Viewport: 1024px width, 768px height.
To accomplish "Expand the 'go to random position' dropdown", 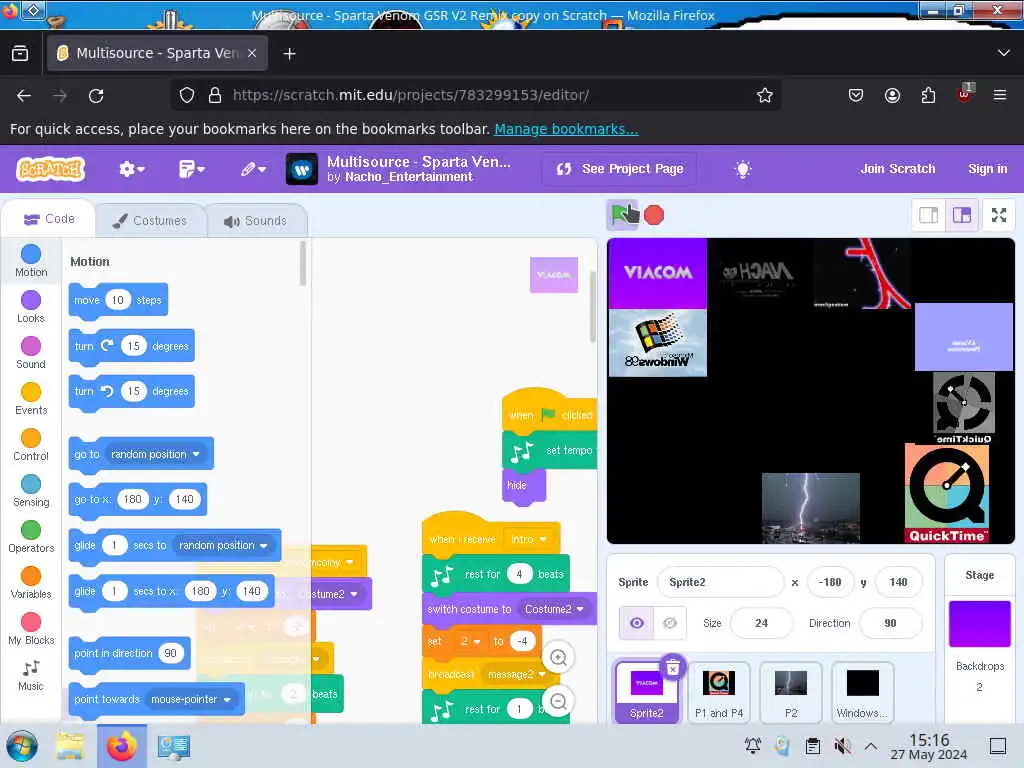I will (x=196, y=454).
